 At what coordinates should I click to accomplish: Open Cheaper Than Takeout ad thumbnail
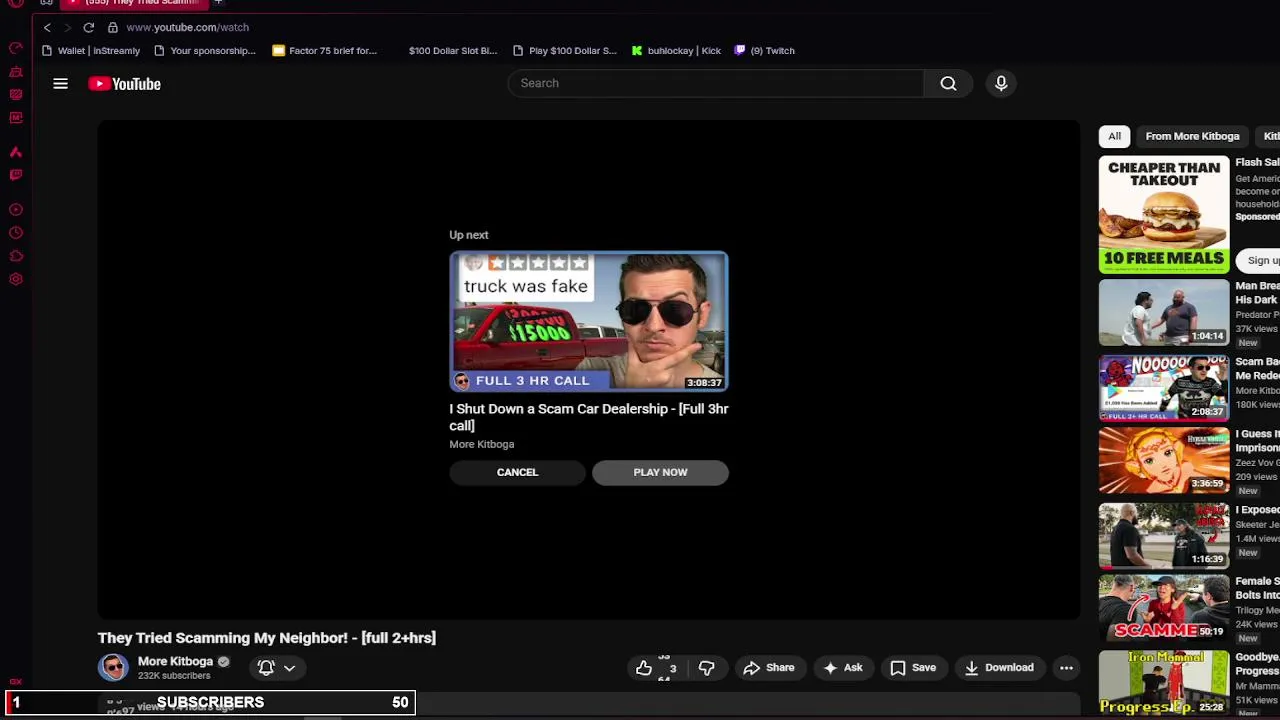[1164, 215]
